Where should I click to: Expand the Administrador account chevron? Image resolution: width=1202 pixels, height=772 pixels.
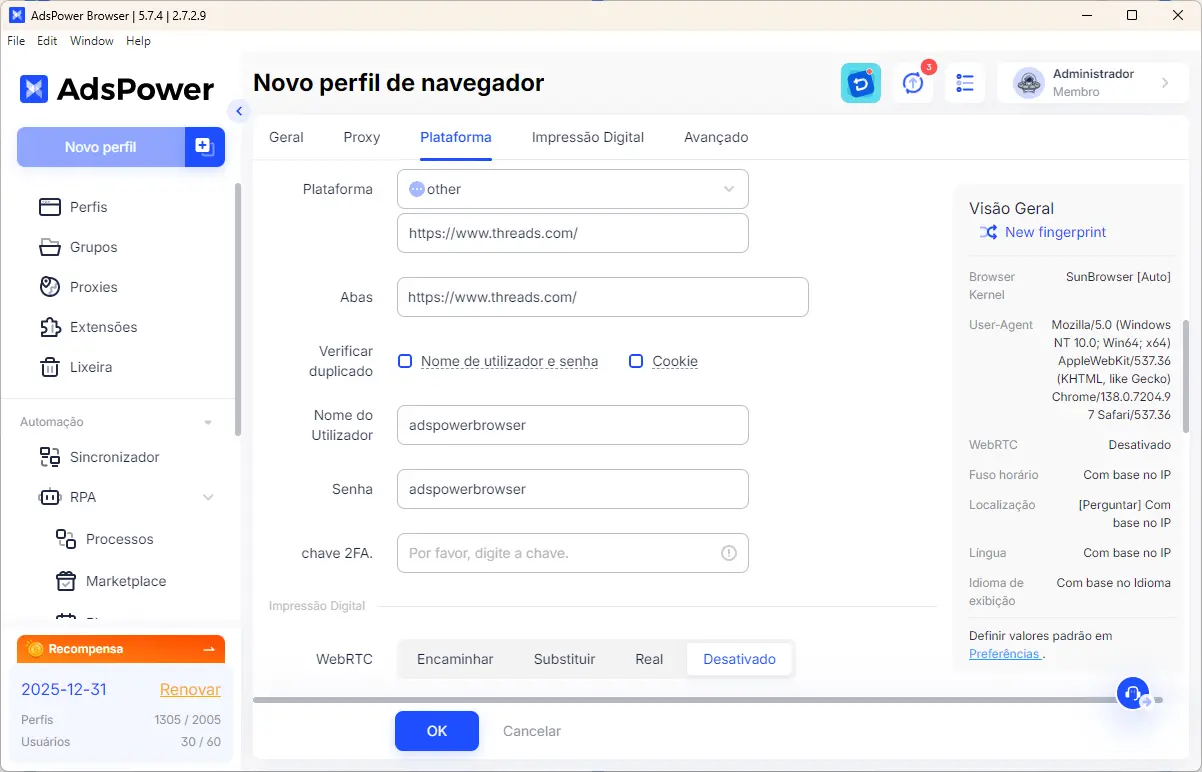point(1165,83)
